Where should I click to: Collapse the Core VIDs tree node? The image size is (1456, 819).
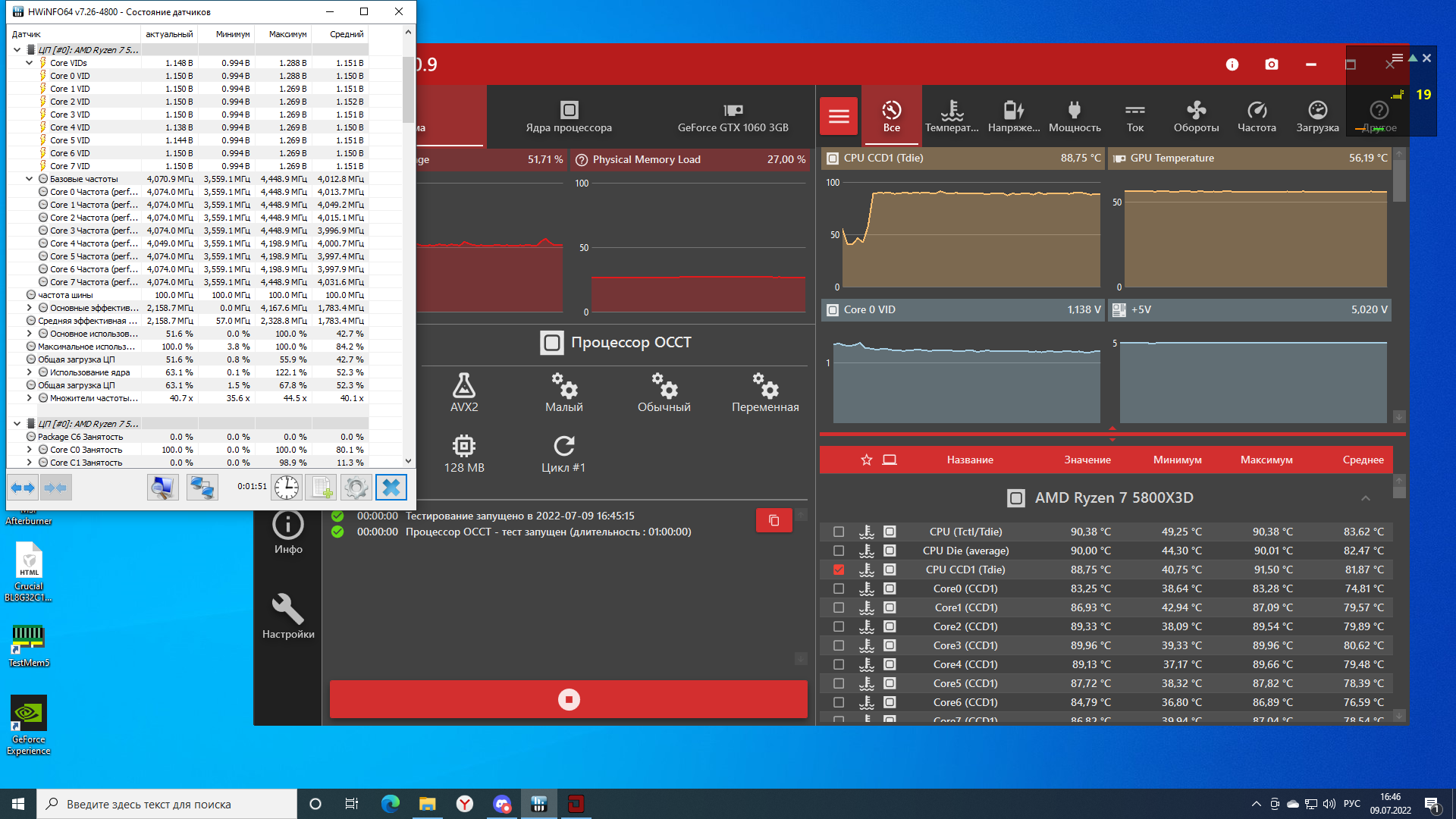coord(30,63)
